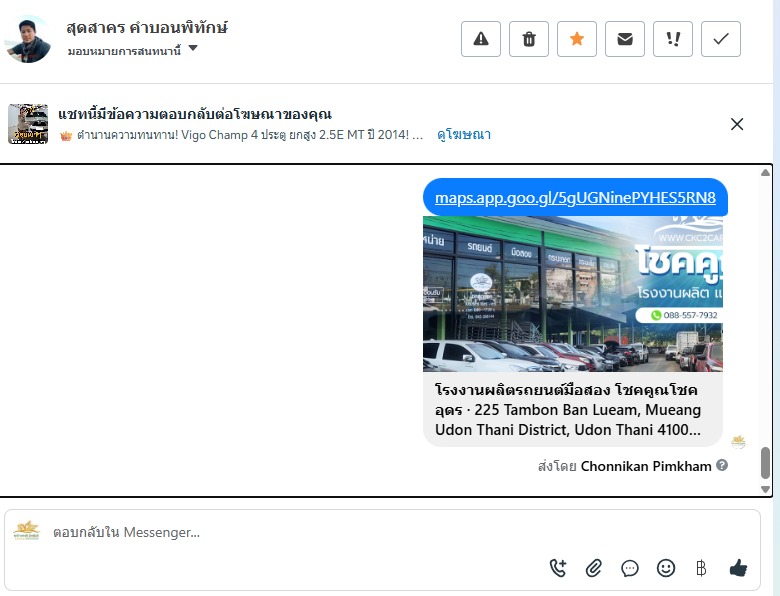This screenshot has width=780, height=596.
Task: Open maps.app.goo.gl link in message bubble
Action: tap(575, 198)
